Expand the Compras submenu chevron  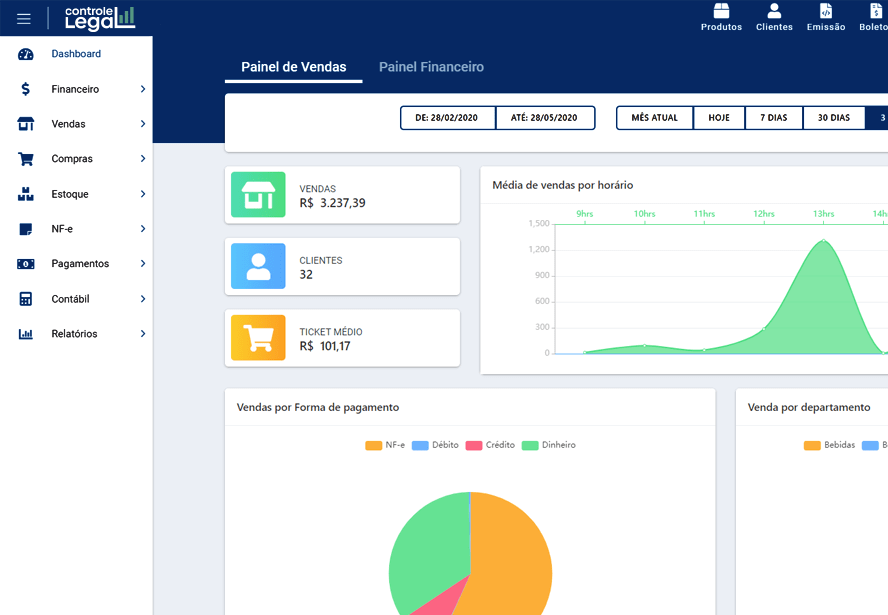click(x=143, y=159)
